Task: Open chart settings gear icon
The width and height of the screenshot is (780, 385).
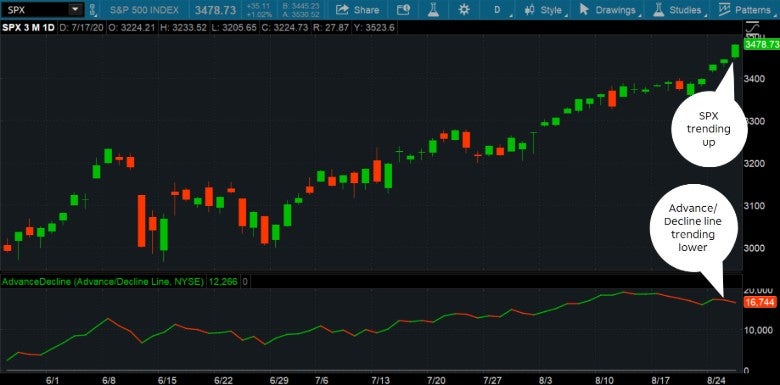Action: click(x=465, y=9)
